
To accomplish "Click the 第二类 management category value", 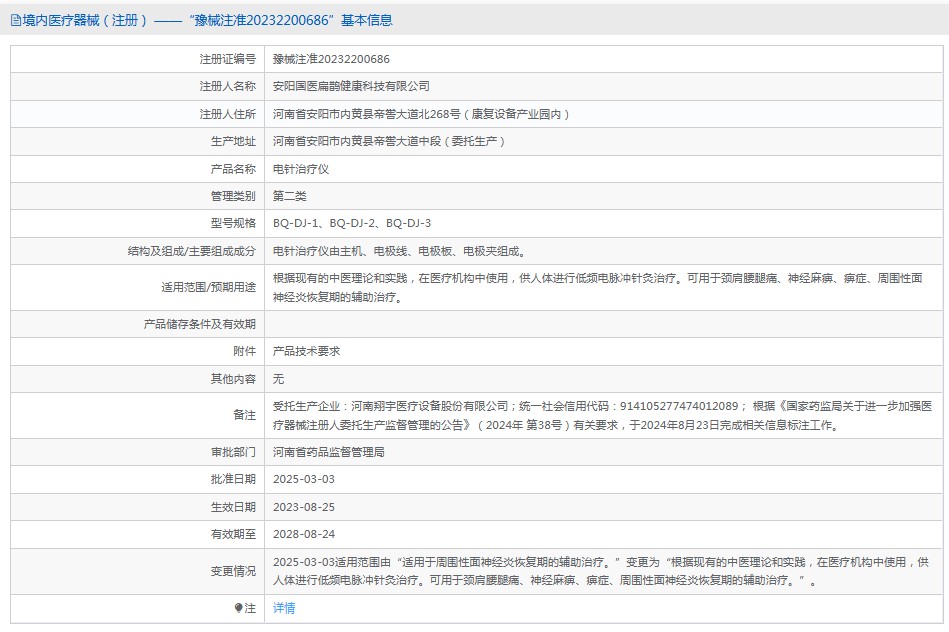I will [x=290, y=196].
